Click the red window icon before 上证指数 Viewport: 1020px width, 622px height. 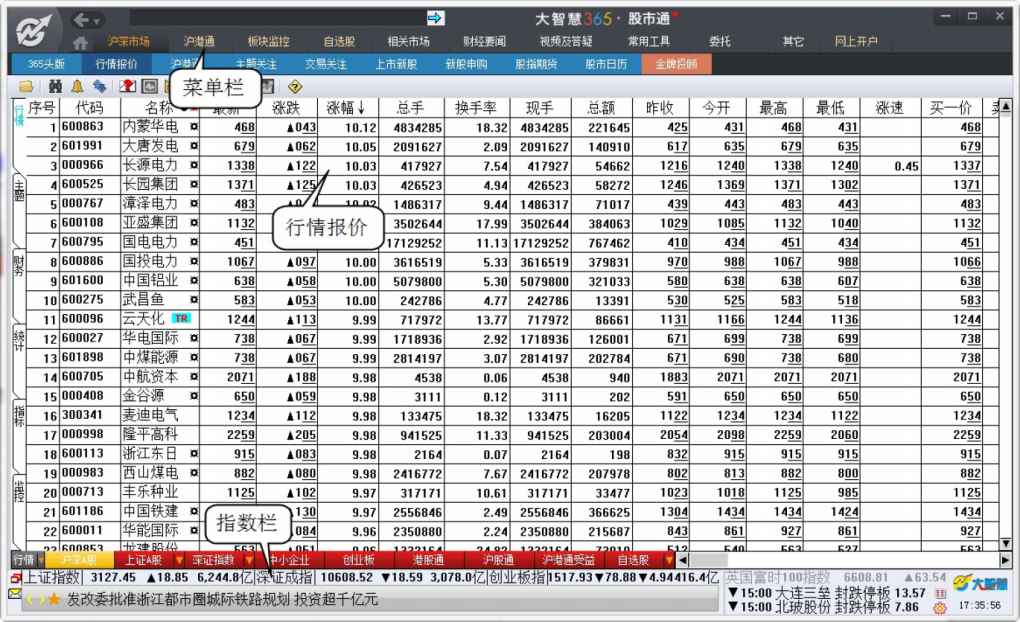pos(16,578)
